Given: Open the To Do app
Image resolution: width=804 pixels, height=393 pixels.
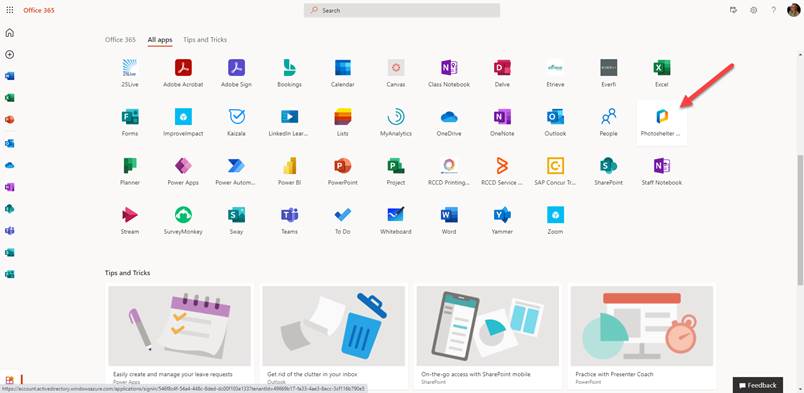Looking at the screenshot, I should [x=343, y=221].
